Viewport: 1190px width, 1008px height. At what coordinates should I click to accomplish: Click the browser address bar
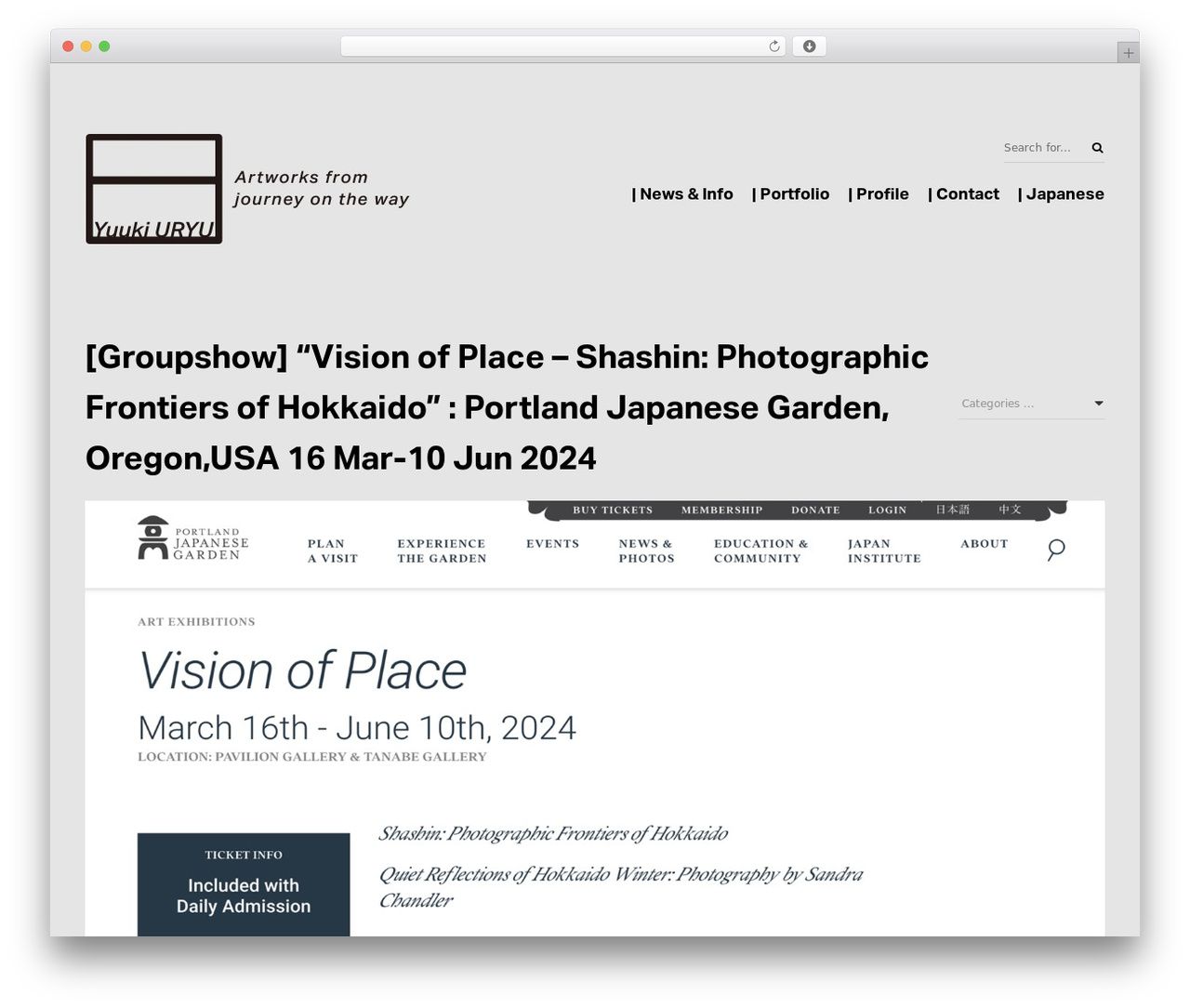click(563, 46)
